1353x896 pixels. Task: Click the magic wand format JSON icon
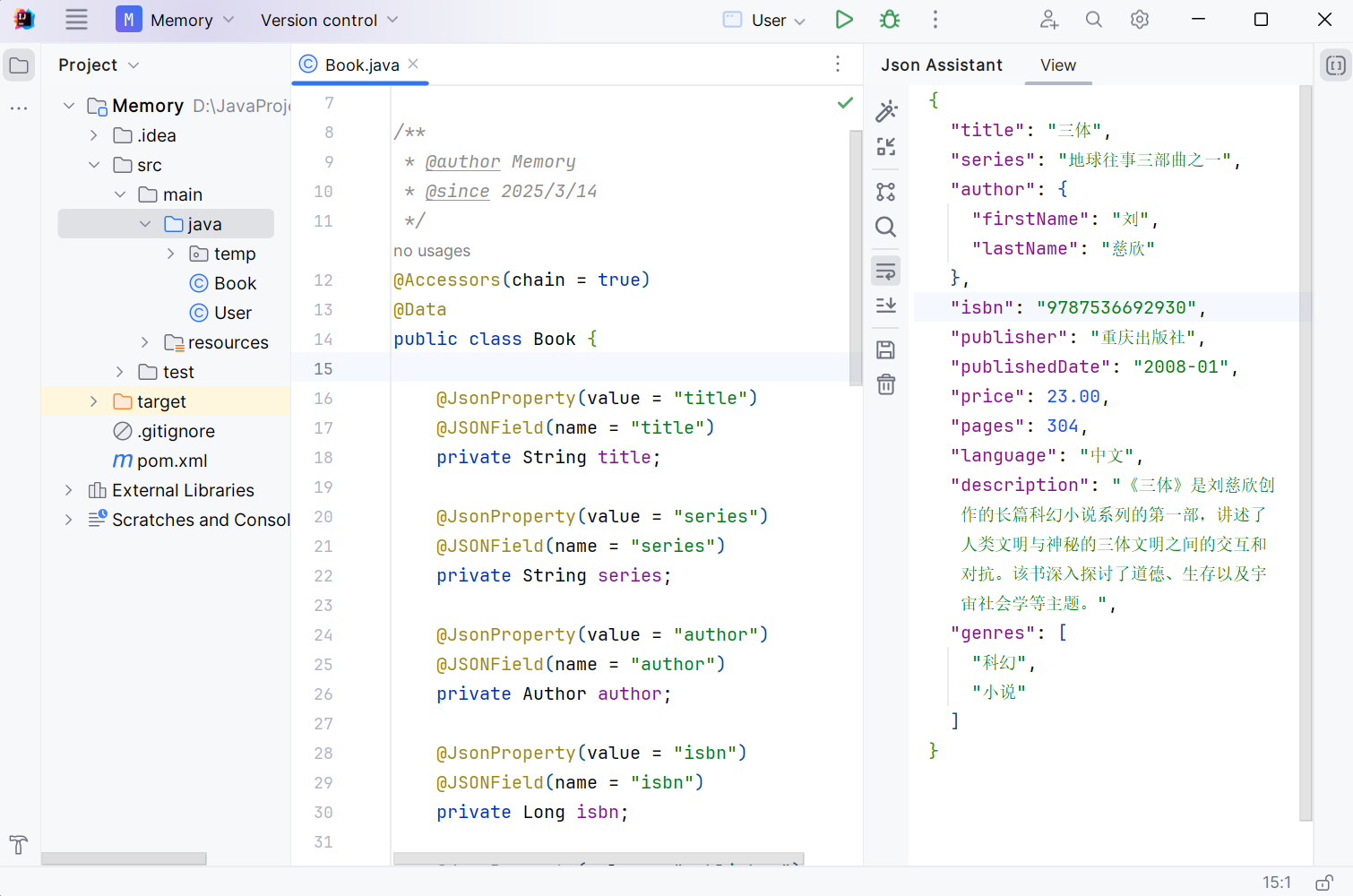tap(886, 111)
